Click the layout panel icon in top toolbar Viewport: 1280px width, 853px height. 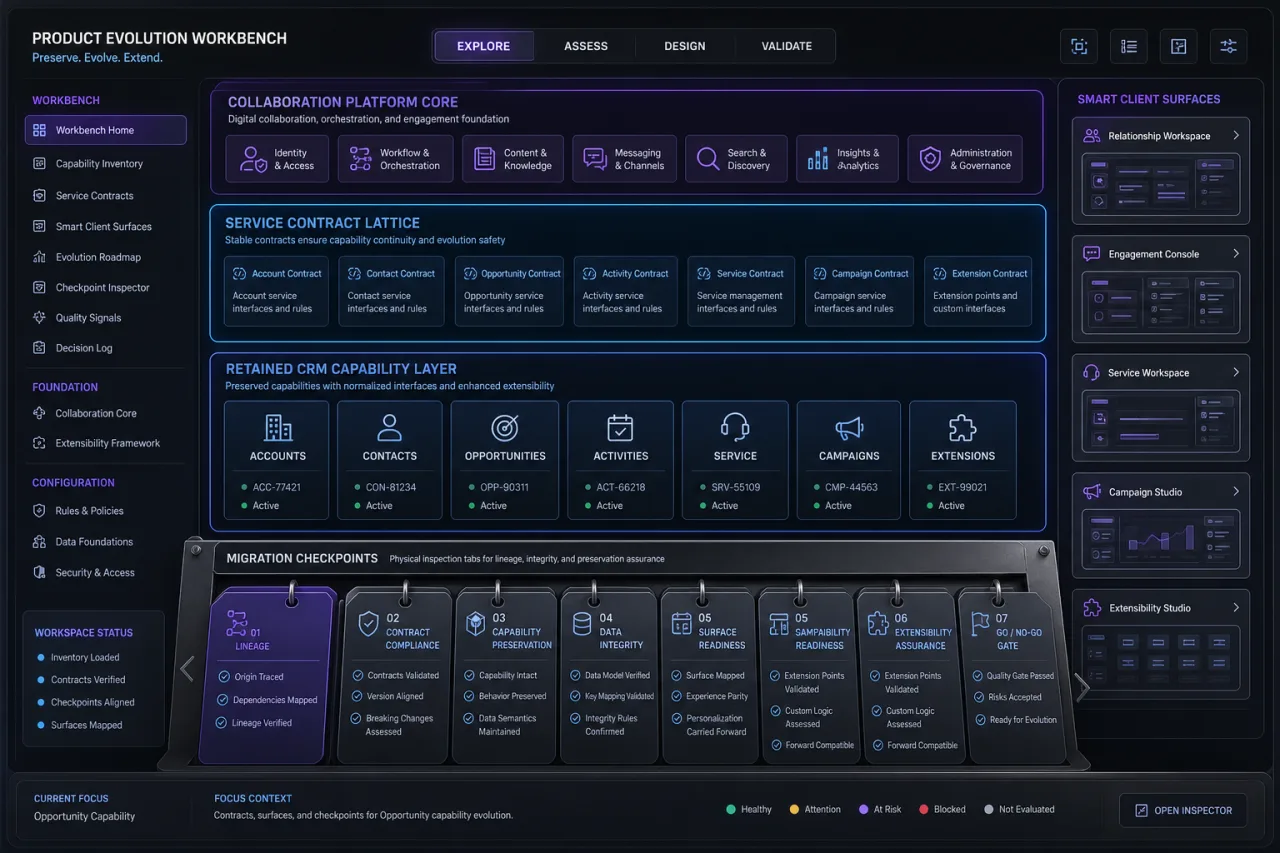pyautogui.click(x=1179, y=46)
